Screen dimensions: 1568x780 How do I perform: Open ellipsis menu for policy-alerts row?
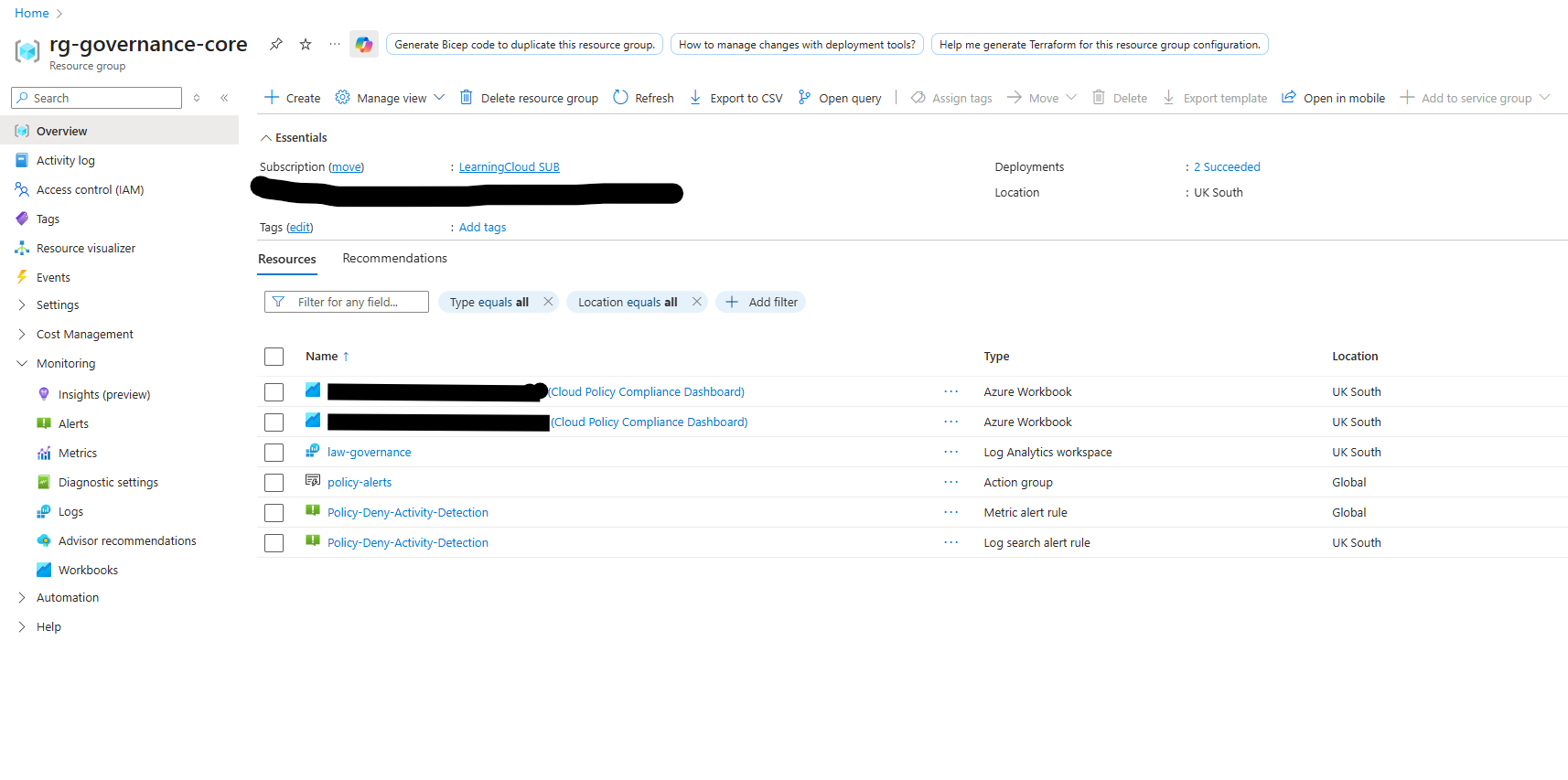(951, 482)
